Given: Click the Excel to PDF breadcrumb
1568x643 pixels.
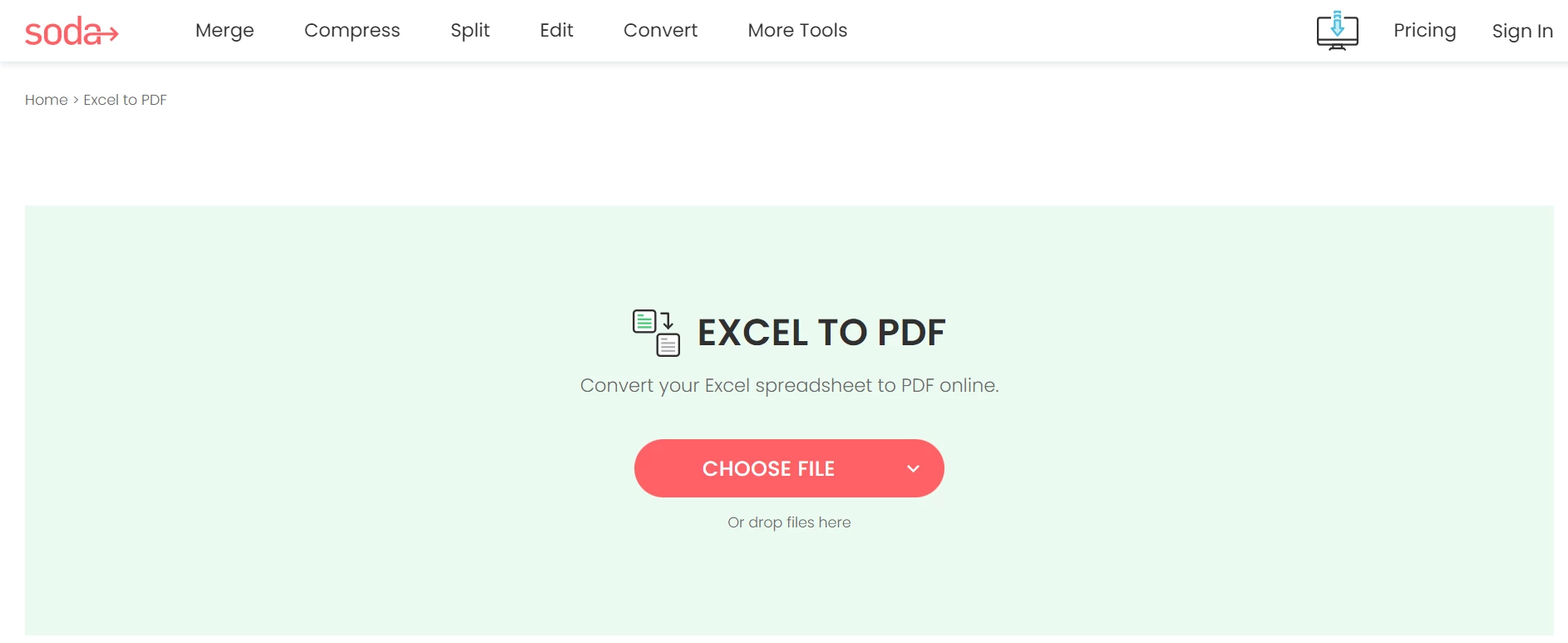Looking at the screenshot, I should [x=125, y=100].
